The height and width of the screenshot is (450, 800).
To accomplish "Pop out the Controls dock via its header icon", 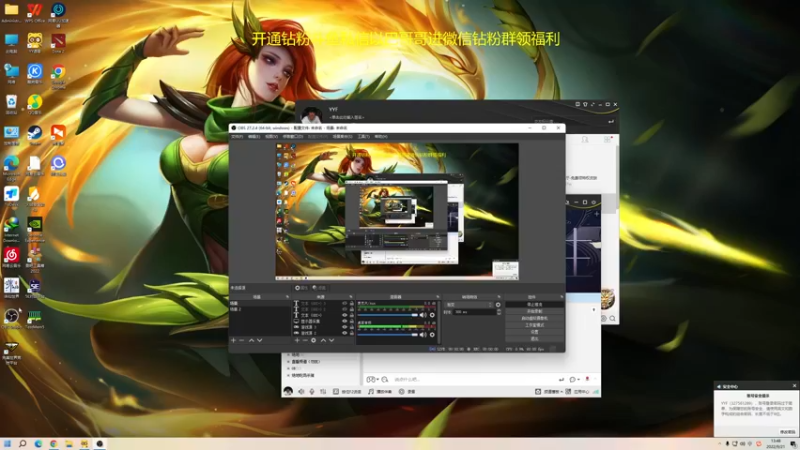I will point(561,296).
